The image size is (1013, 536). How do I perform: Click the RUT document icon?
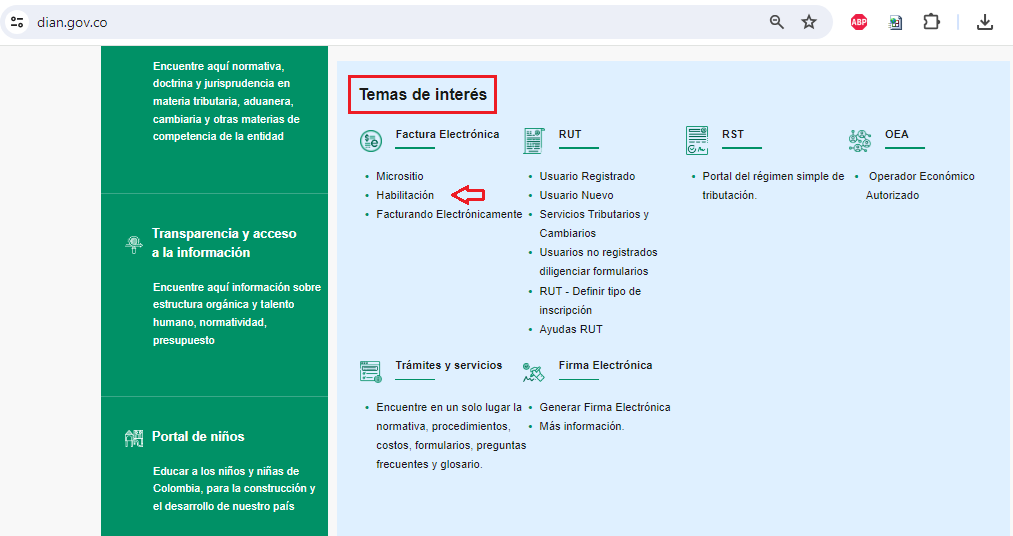coord(534,141)
